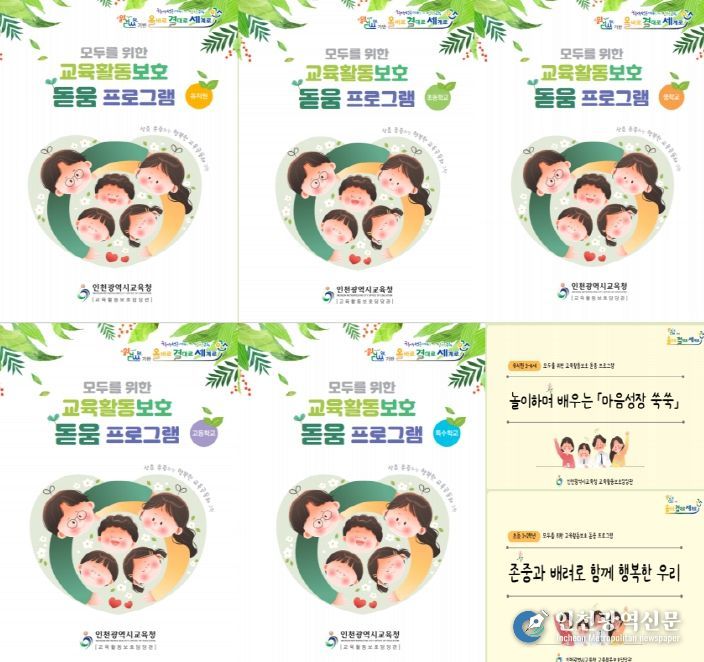Click the orange grade-label tag above 존중과 배려로 title

[x=523, y=536]
